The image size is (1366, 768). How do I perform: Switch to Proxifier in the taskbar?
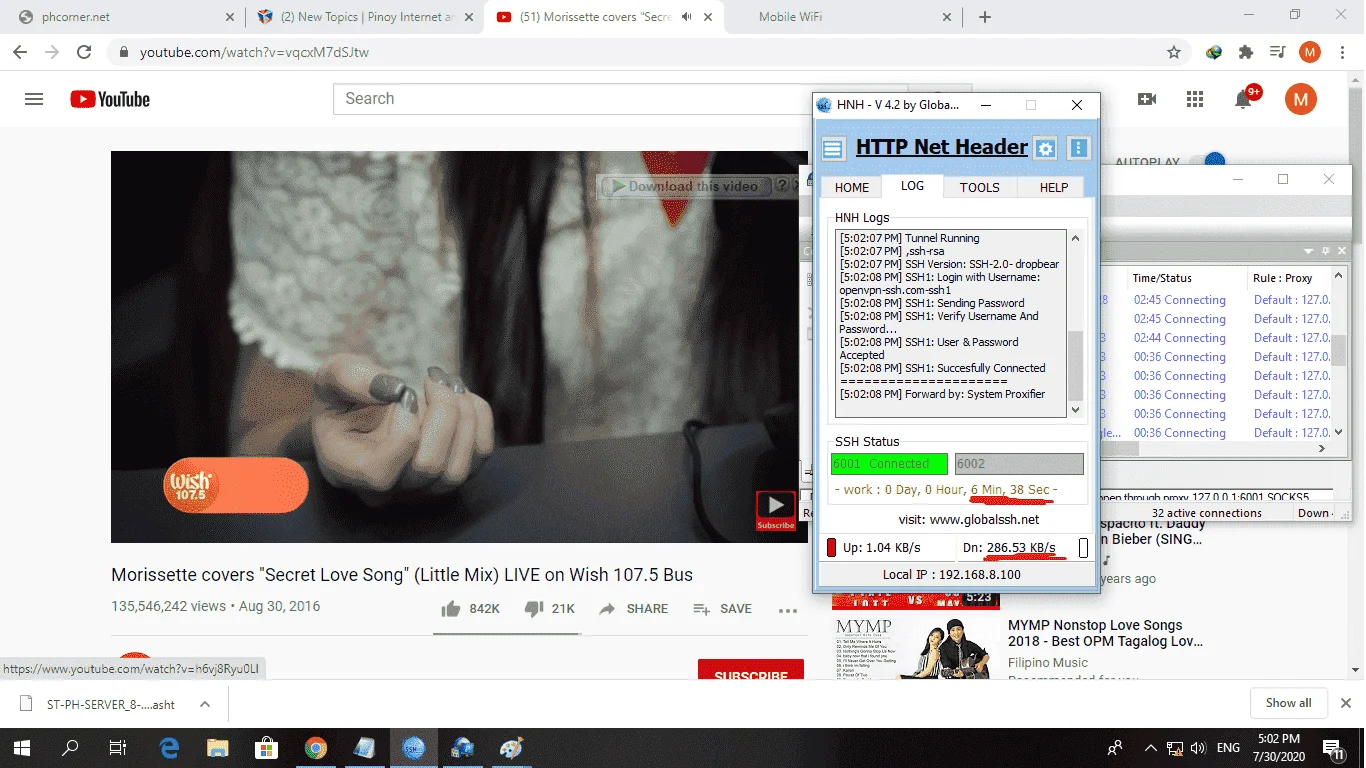pyautogui.click(x=462, y=747)
